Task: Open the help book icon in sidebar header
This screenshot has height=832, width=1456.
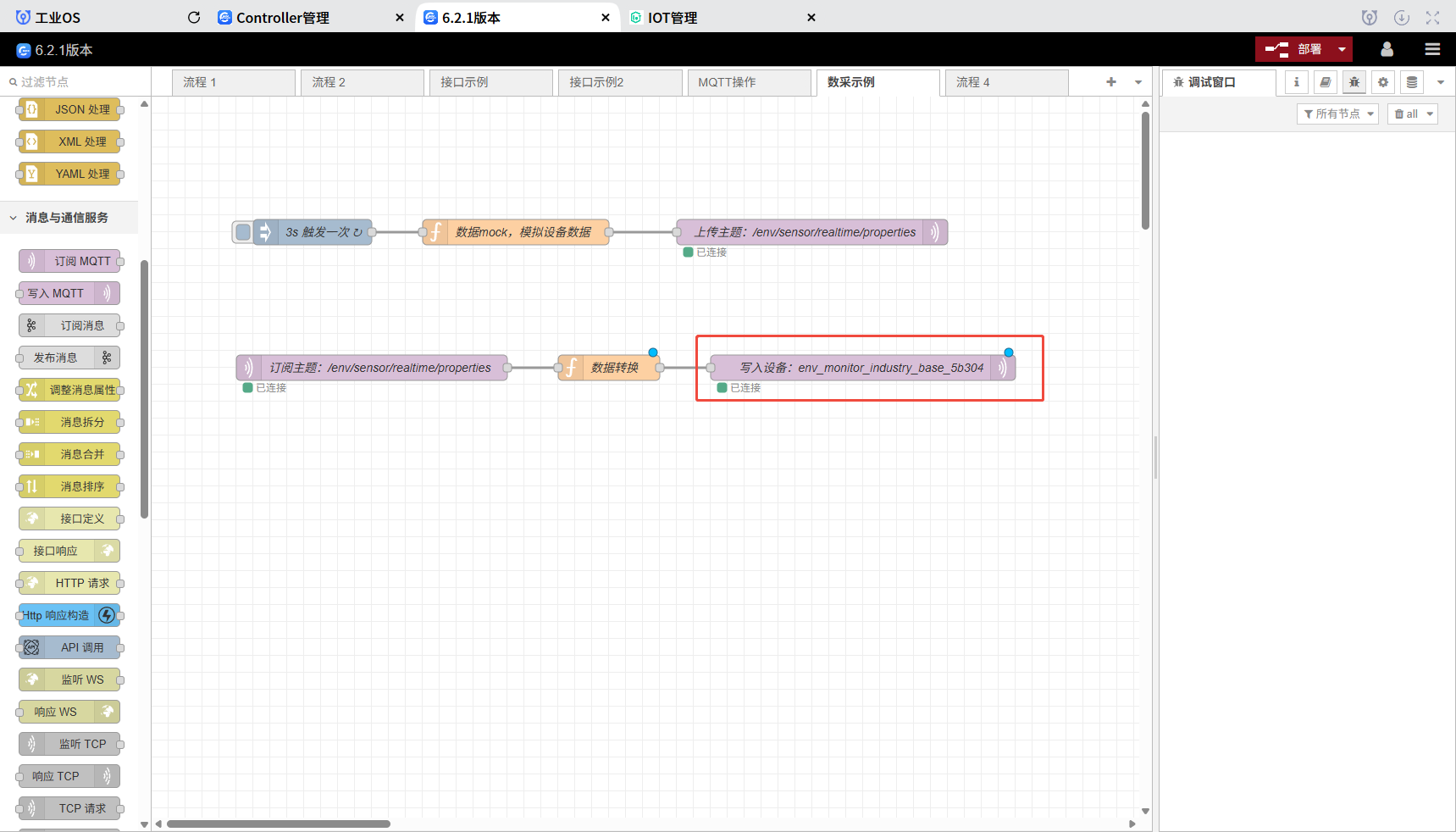Action: pos(1325,82)
